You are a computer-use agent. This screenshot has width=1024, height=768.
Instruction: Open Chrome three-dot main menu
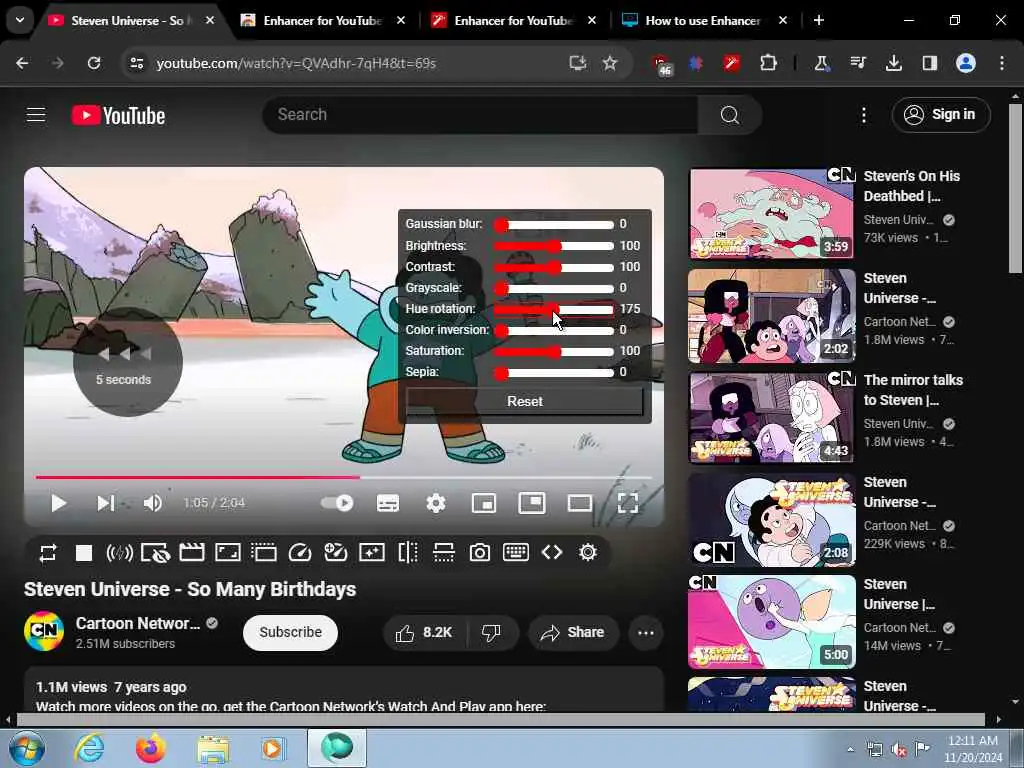[1002, 63]
